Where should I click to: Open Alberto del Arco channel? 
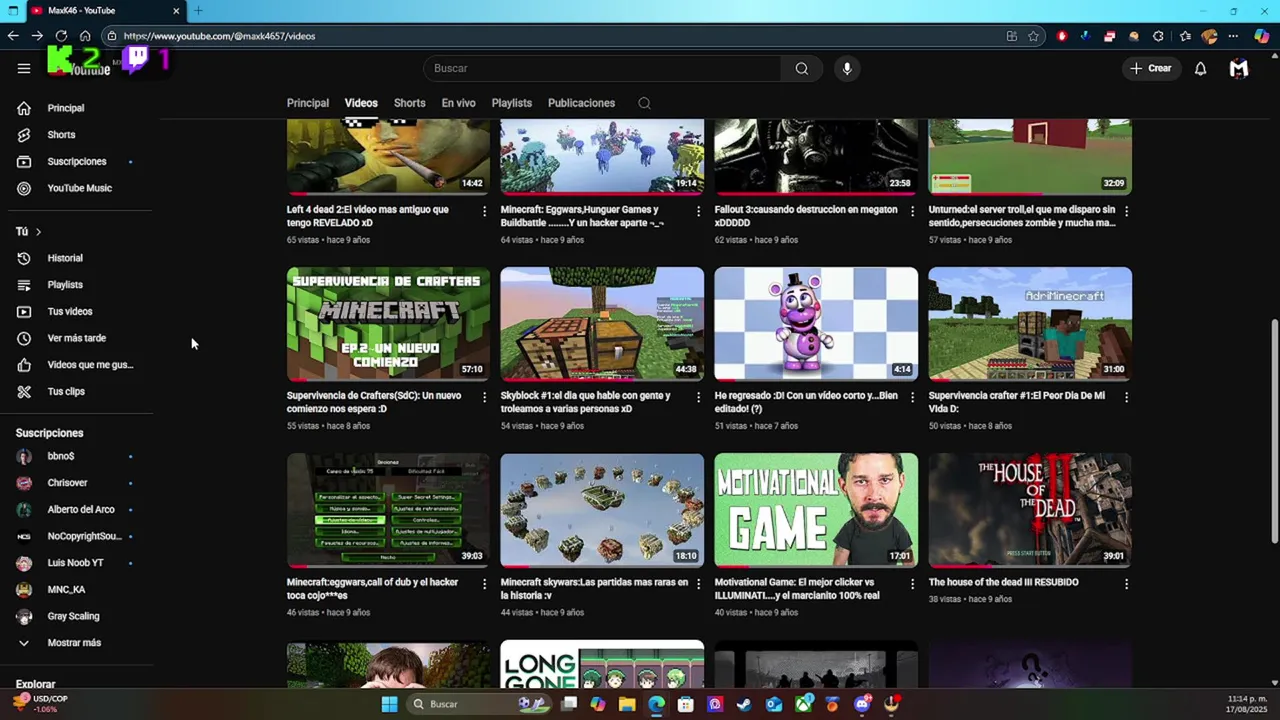pos(80,509)
